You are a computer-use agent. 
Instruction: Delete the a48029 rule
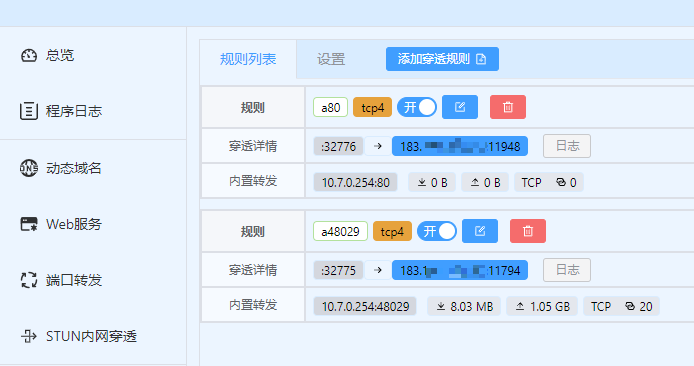[528, 231]
